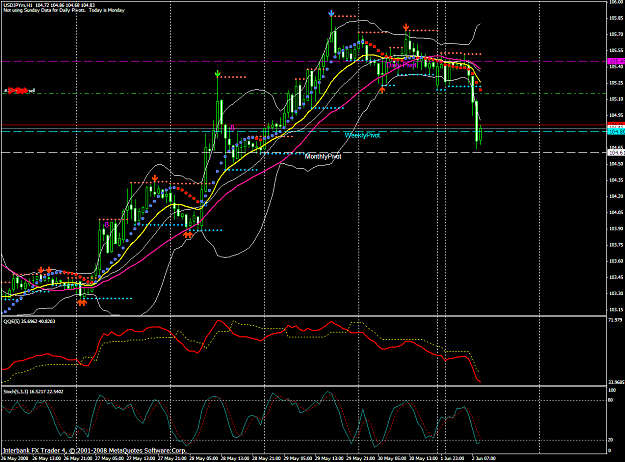Select the green dash-dot horizontal line
The width and height of the screenshot is (625, 462).
303,94
